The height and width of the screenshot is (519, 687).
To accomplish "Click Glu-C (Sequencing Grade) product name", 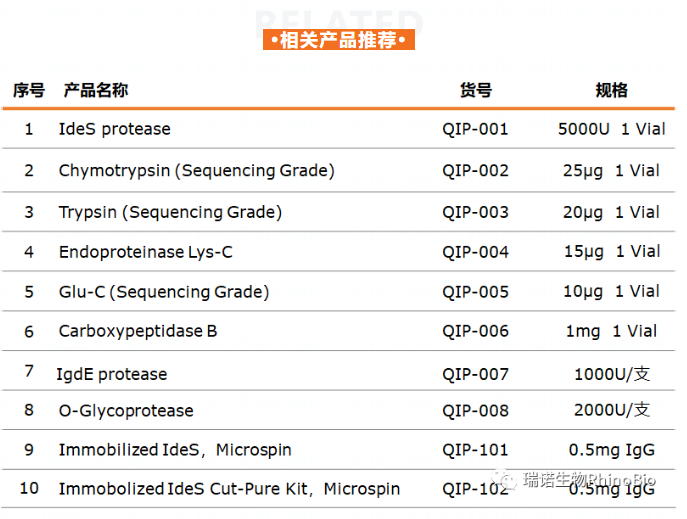I will pyautogui.click(x=164, y=292).
